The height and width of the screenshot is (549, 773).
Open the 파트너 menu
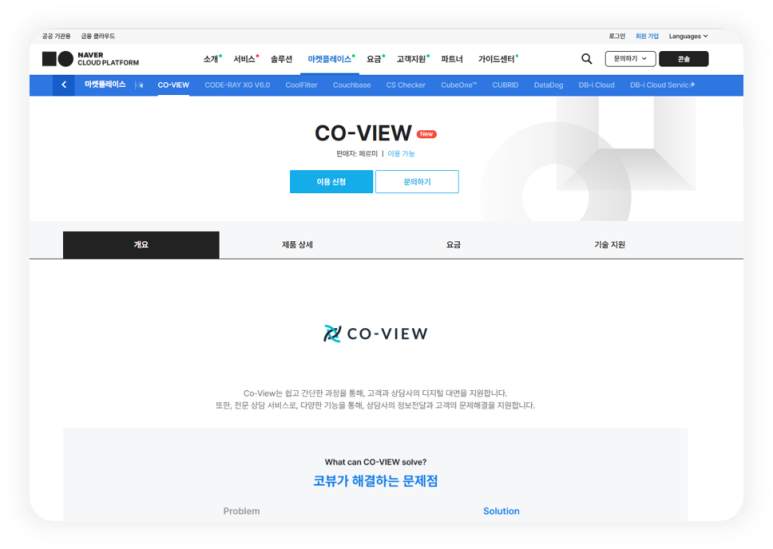(452, 59)
